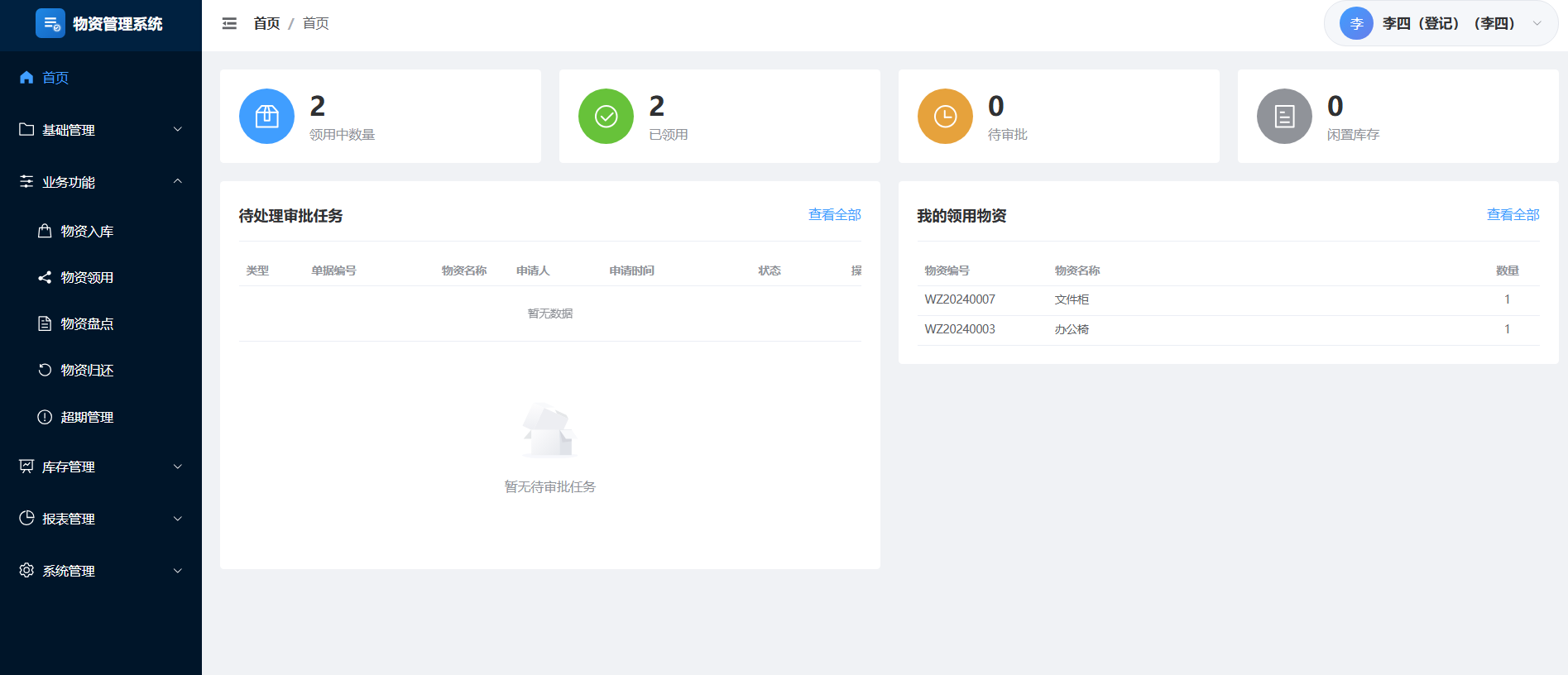Expand the 库存管理 menu chevron
1568x675 pixels.
tap(177, 467)
